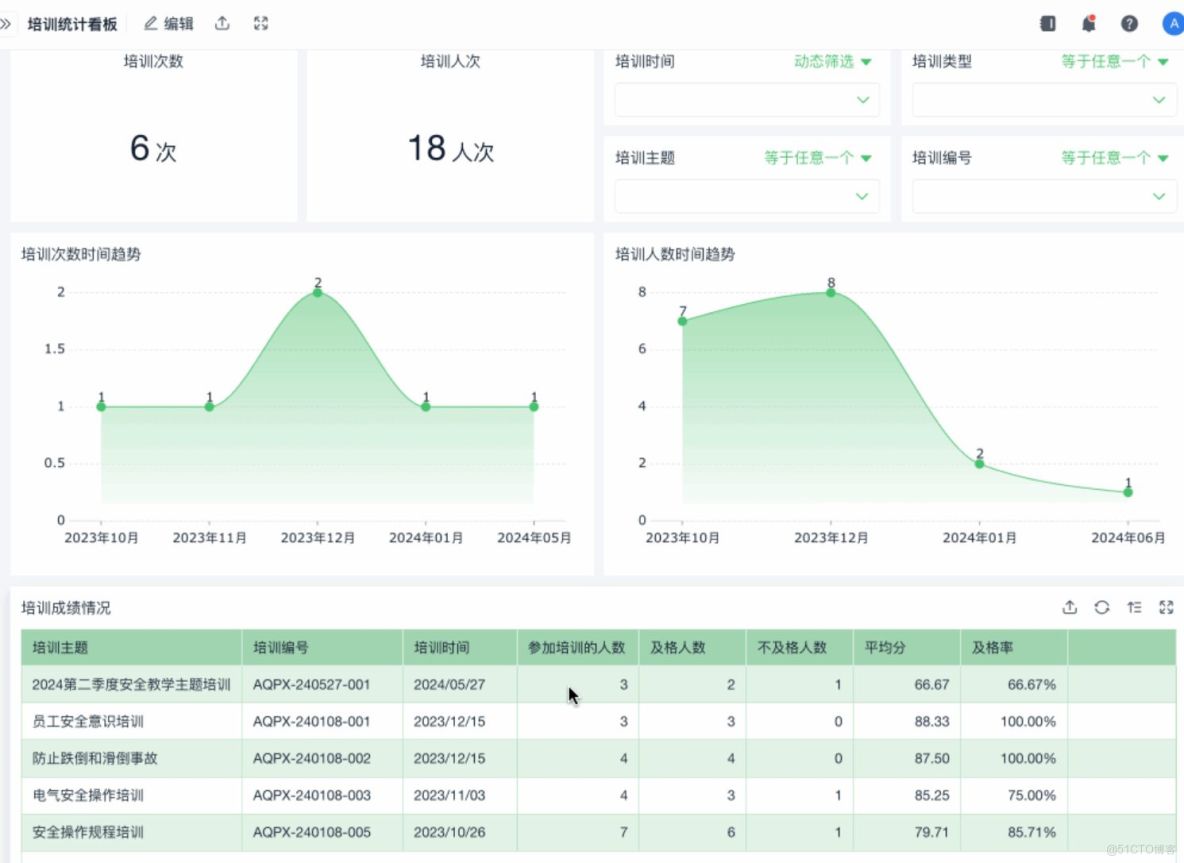Click the 培训统计看板 title tab
The width and height of the screenshot is (1184, 863).
tap(75, 23)
